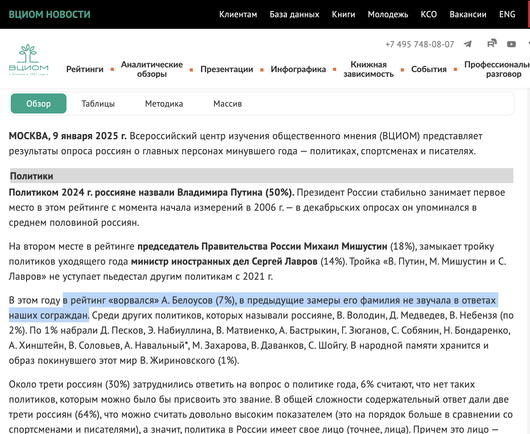Go to the События section
Viewport: 530px width, 434px height.
(x=429, y=69)
